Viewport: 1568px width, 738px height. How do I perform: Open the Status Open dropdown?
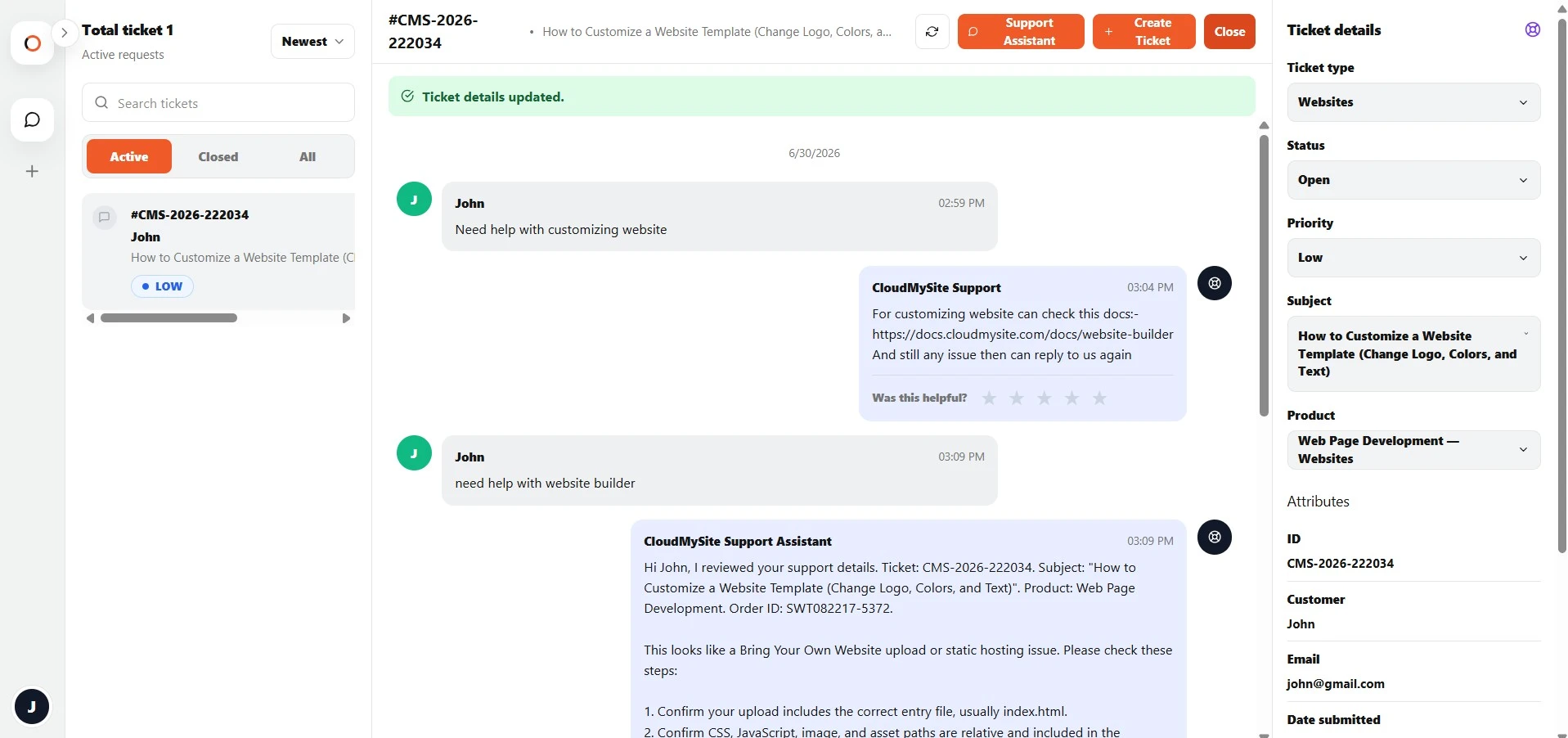pos(1413,180)
